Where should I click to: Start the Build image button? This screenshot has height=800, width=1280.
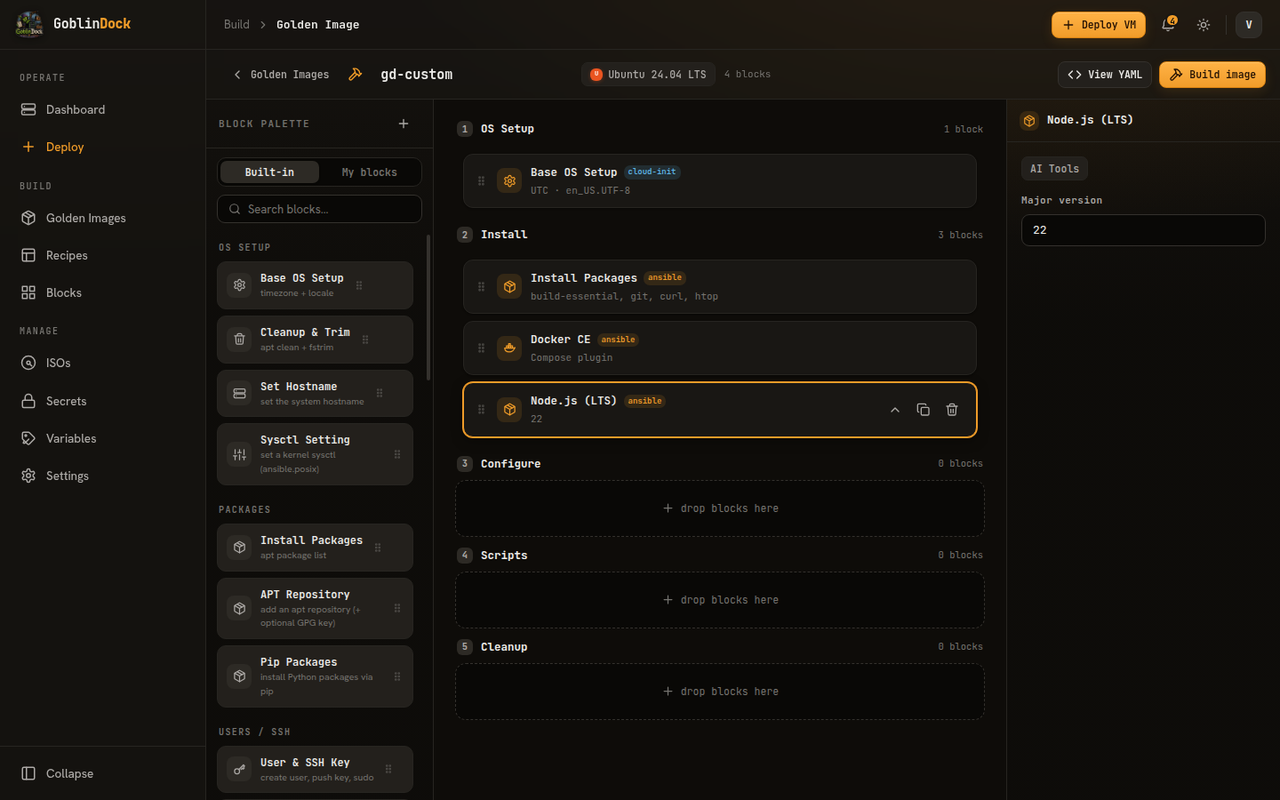coord(1212,75)
